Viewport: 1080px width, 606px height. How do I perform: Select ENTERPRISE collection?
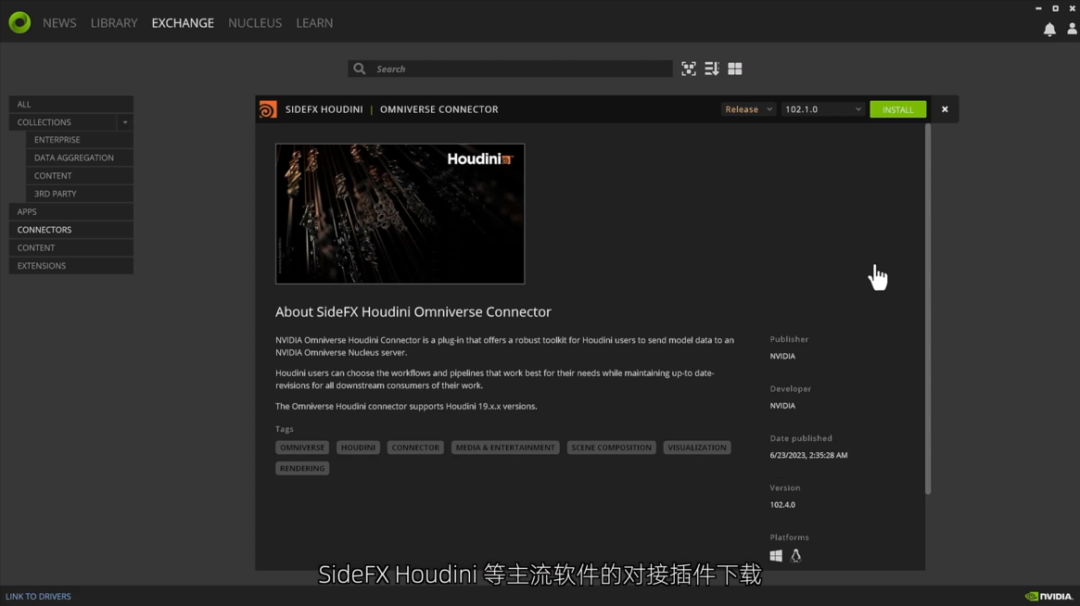(79, 140)
